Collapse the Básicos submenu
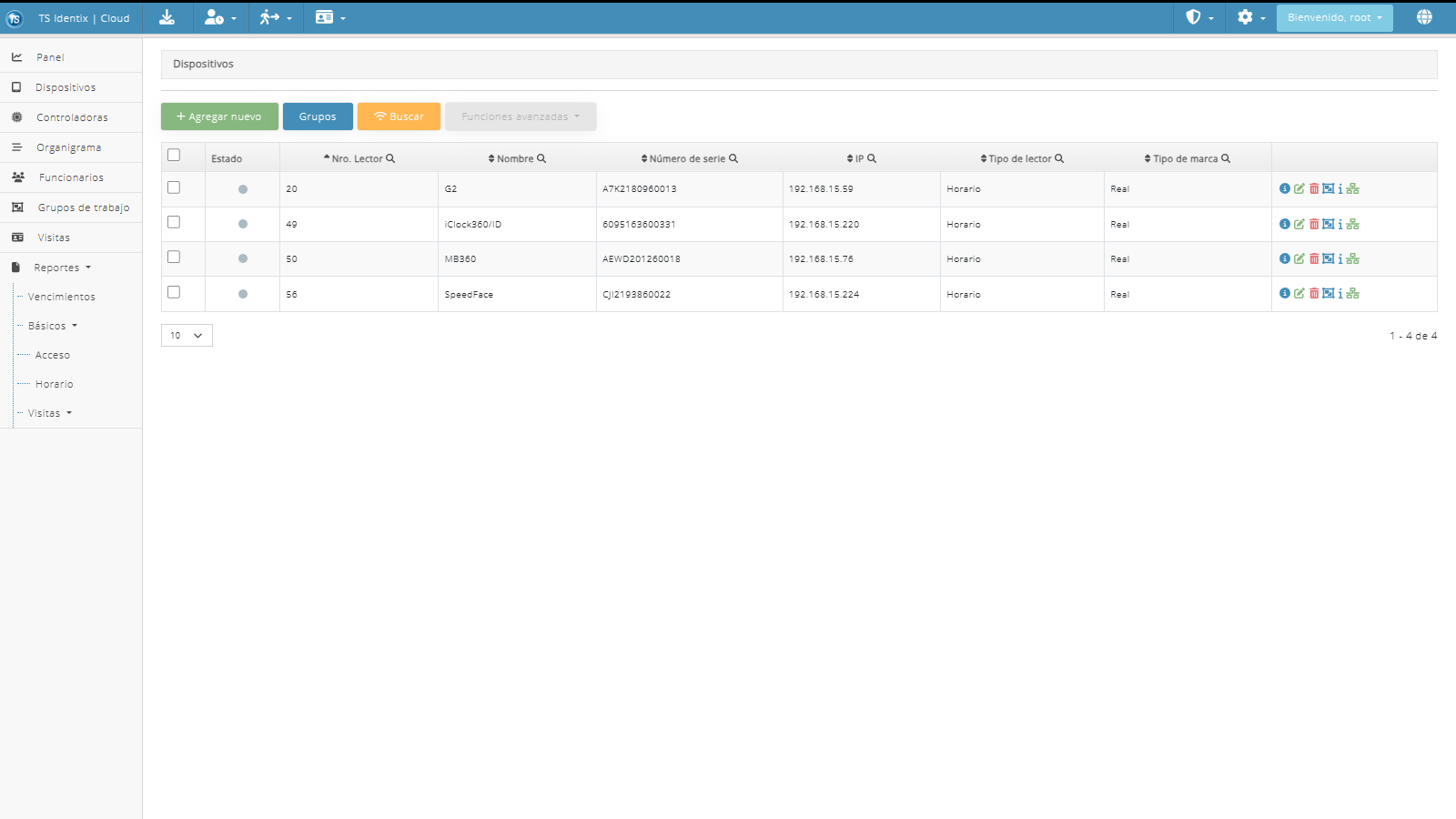 [x=53, y=326]
